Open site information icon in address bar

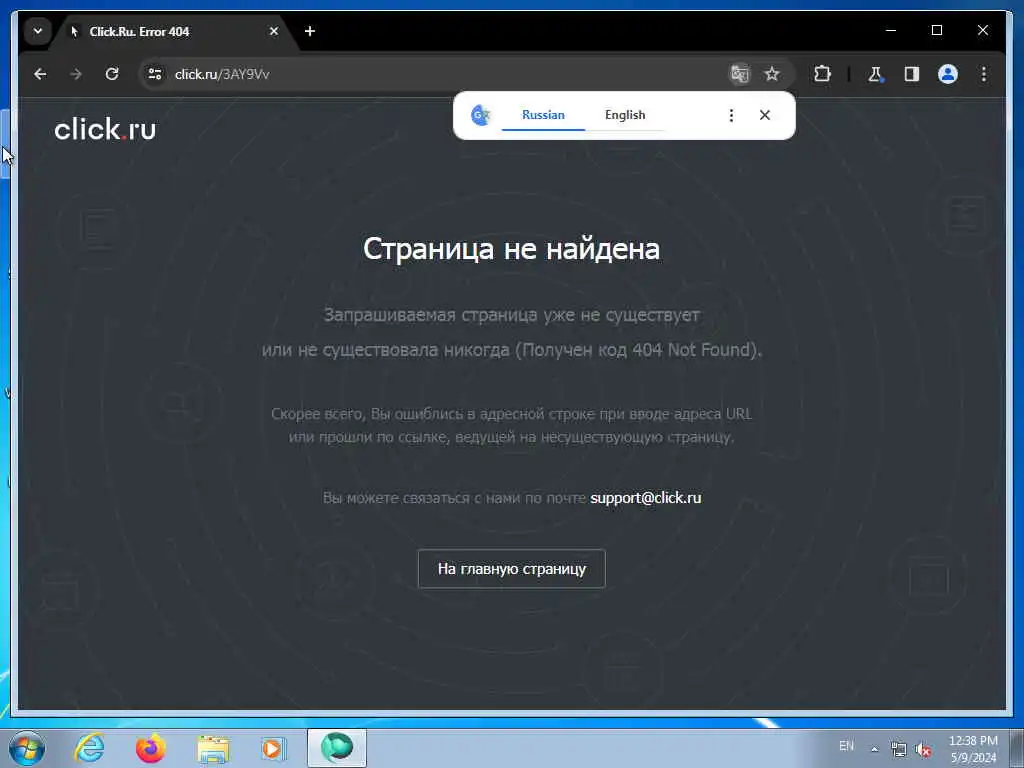click(x=155, y=74)
